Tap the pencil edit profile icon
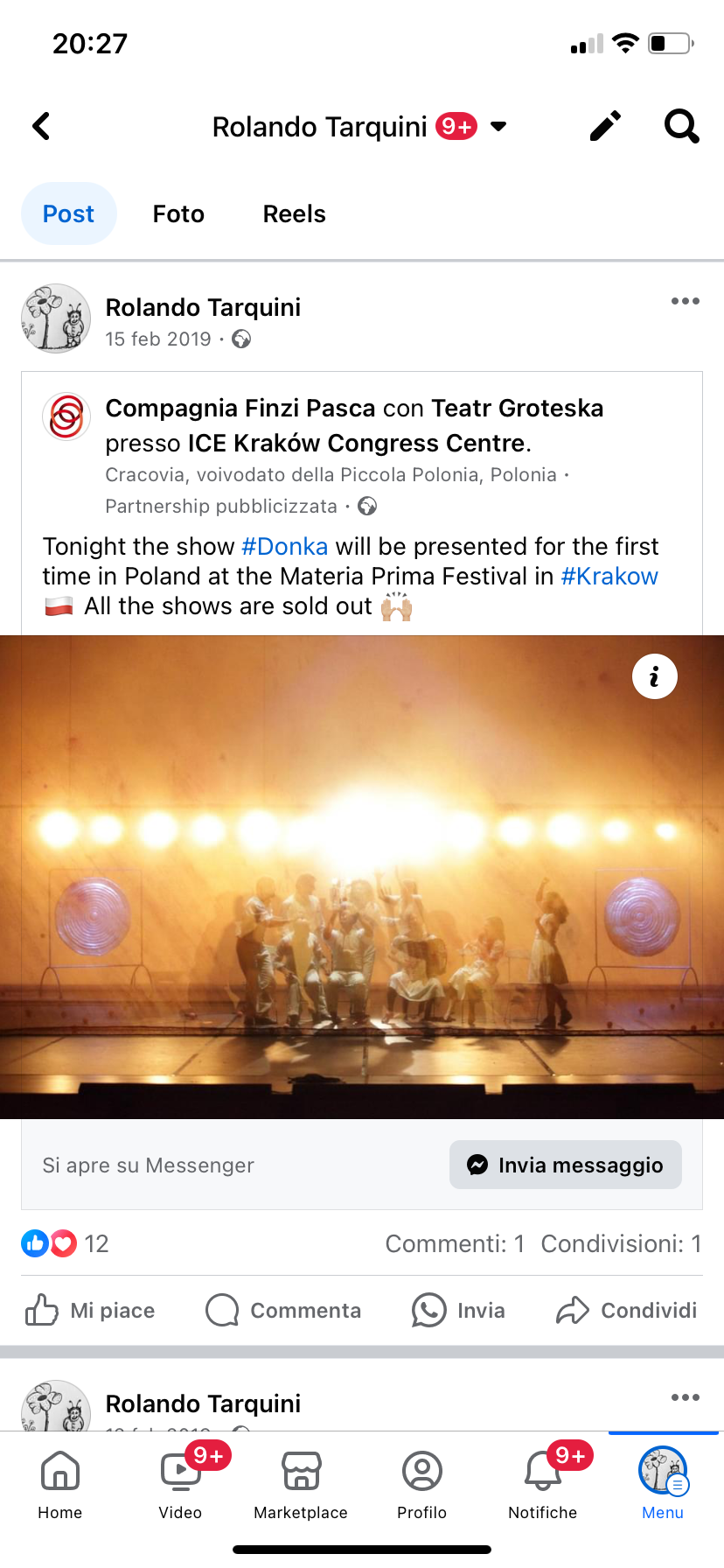This screenshot has height=1568, width=724. pyautogui.click(x=605, y=126)
